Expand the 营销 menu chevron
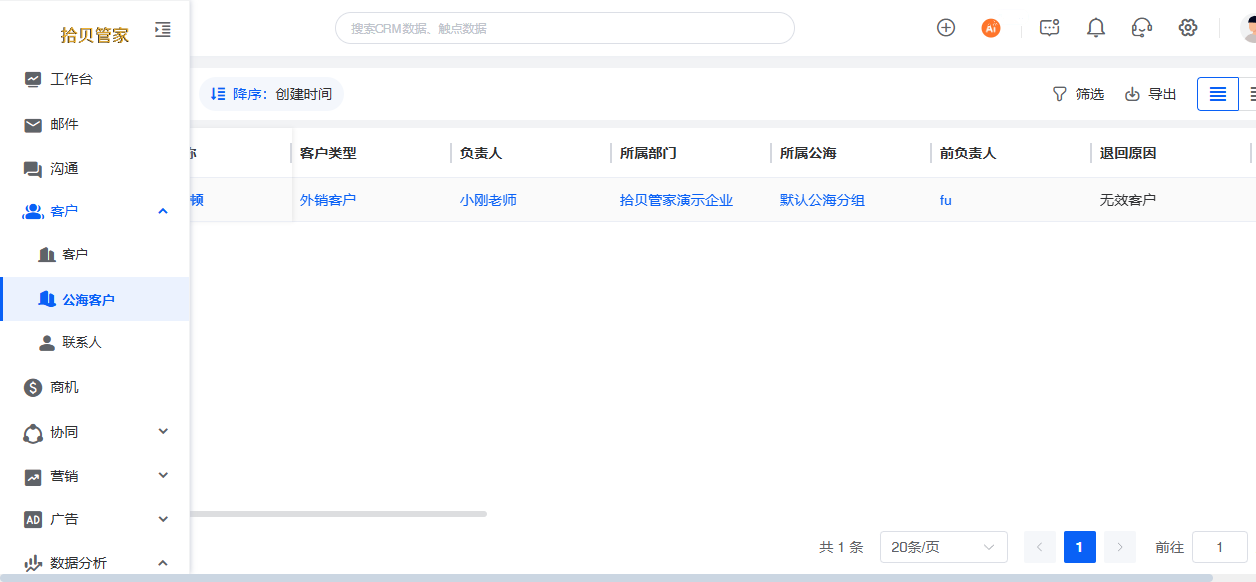1256x582 pixels. [x=163, y=475]
